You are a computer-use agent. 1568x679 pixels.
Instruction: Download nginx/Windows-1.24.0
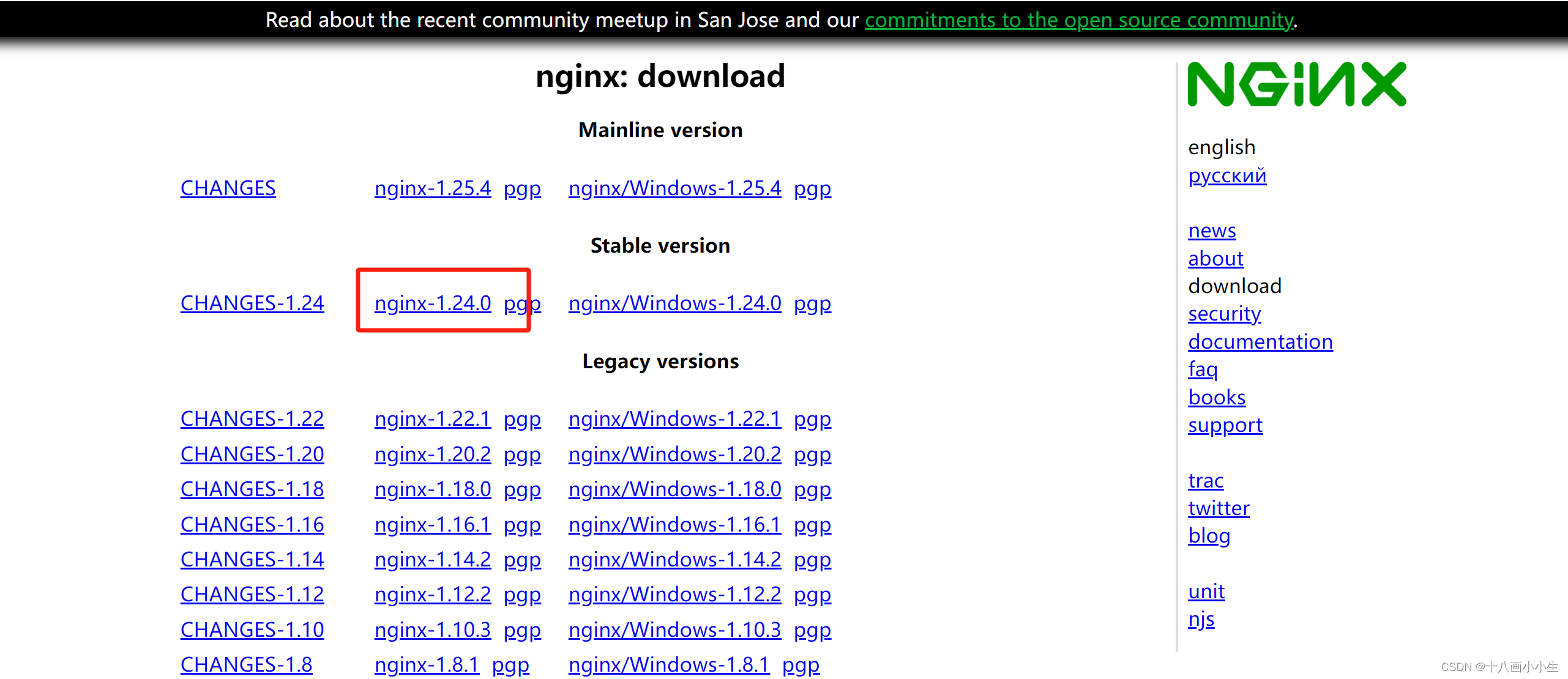(x=674, y=303)
